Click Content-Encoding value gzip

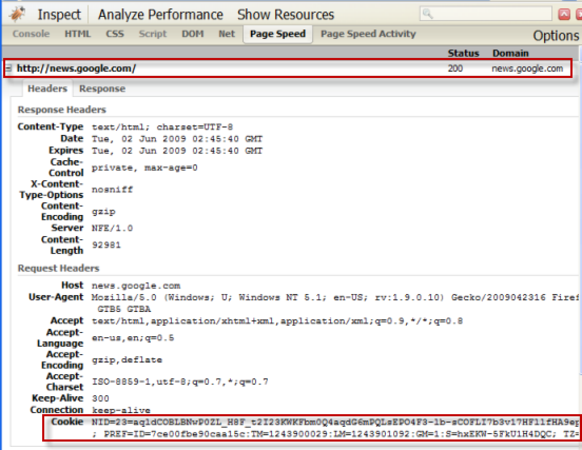(x=104, y=212)
